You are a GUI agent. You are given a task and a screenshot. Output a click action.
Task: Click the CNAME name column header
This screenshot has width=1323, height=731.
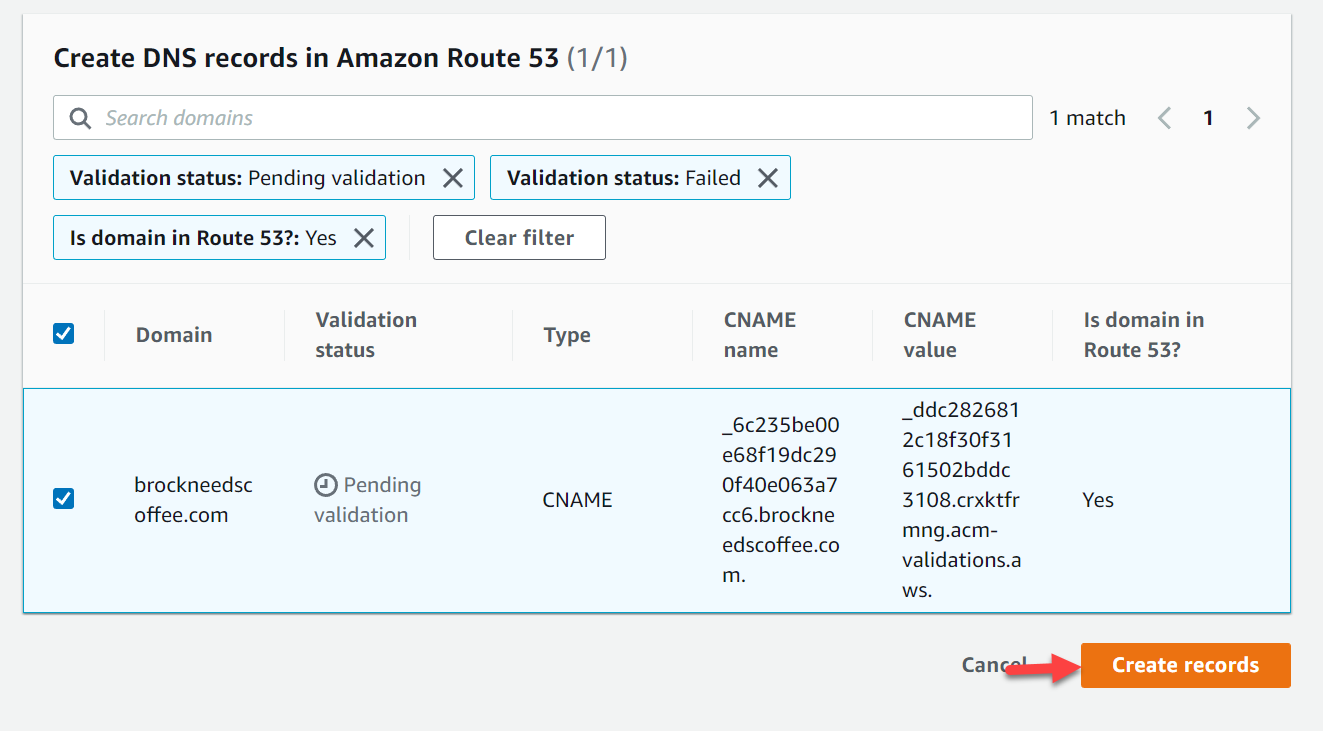coord(760,335)
